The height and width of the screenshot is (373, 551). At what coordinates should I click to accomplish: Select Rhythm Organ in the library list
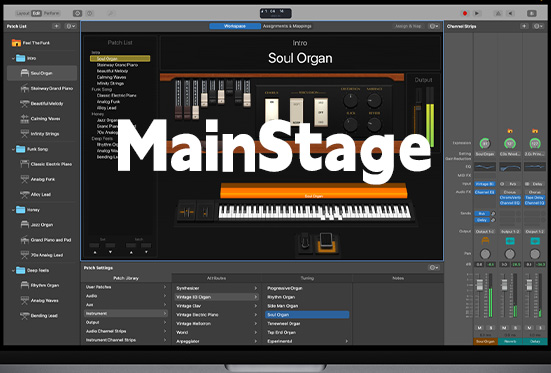pyautogui.click(x=306, y=297)
